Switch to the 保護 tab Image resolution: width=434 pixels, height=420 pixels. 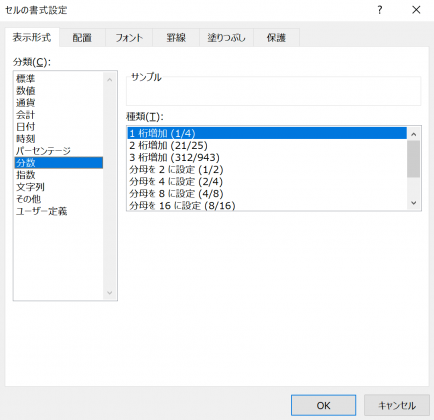276,38
